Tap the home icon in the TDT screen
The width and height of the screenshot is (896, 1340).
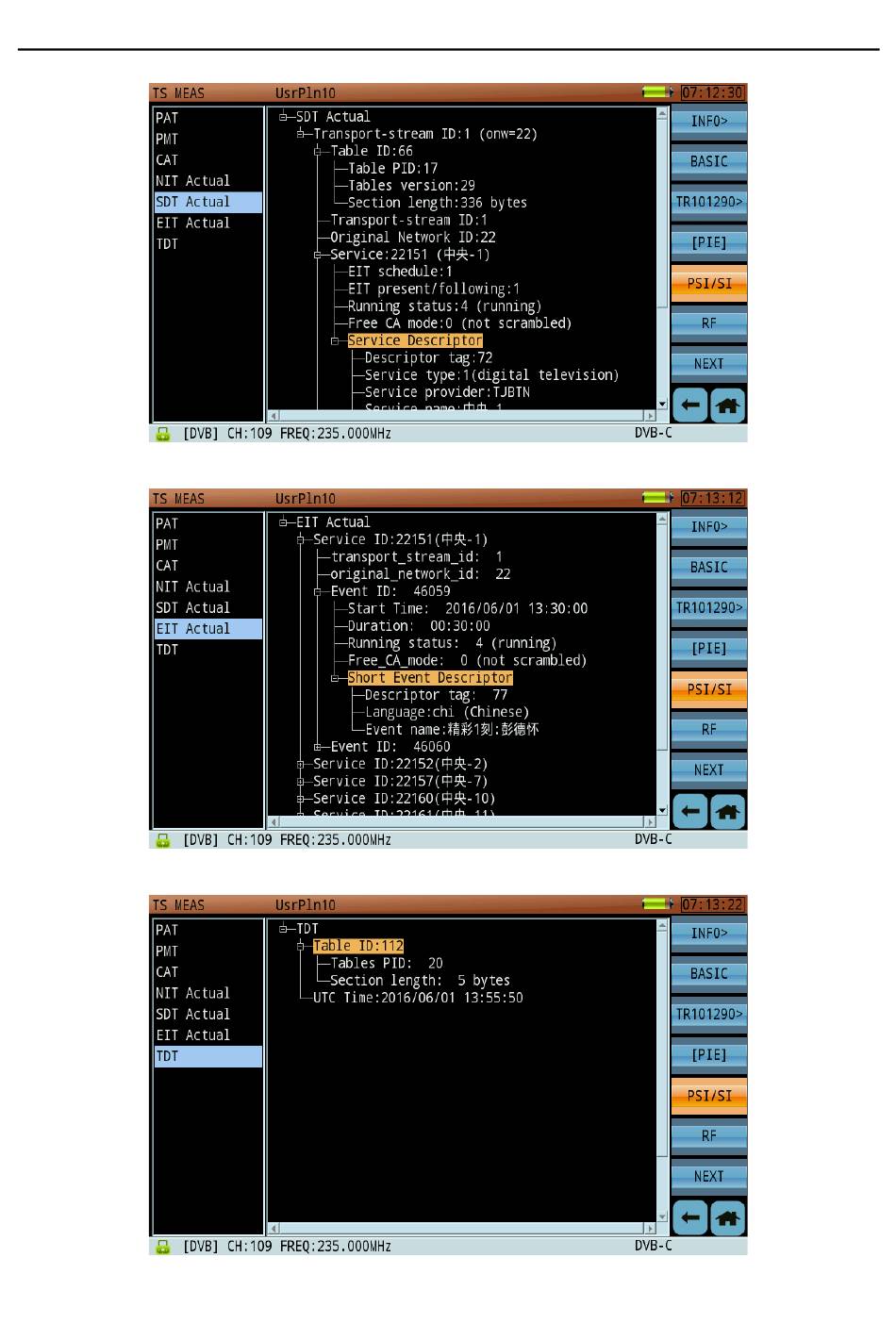click(x=728, y=1217)
